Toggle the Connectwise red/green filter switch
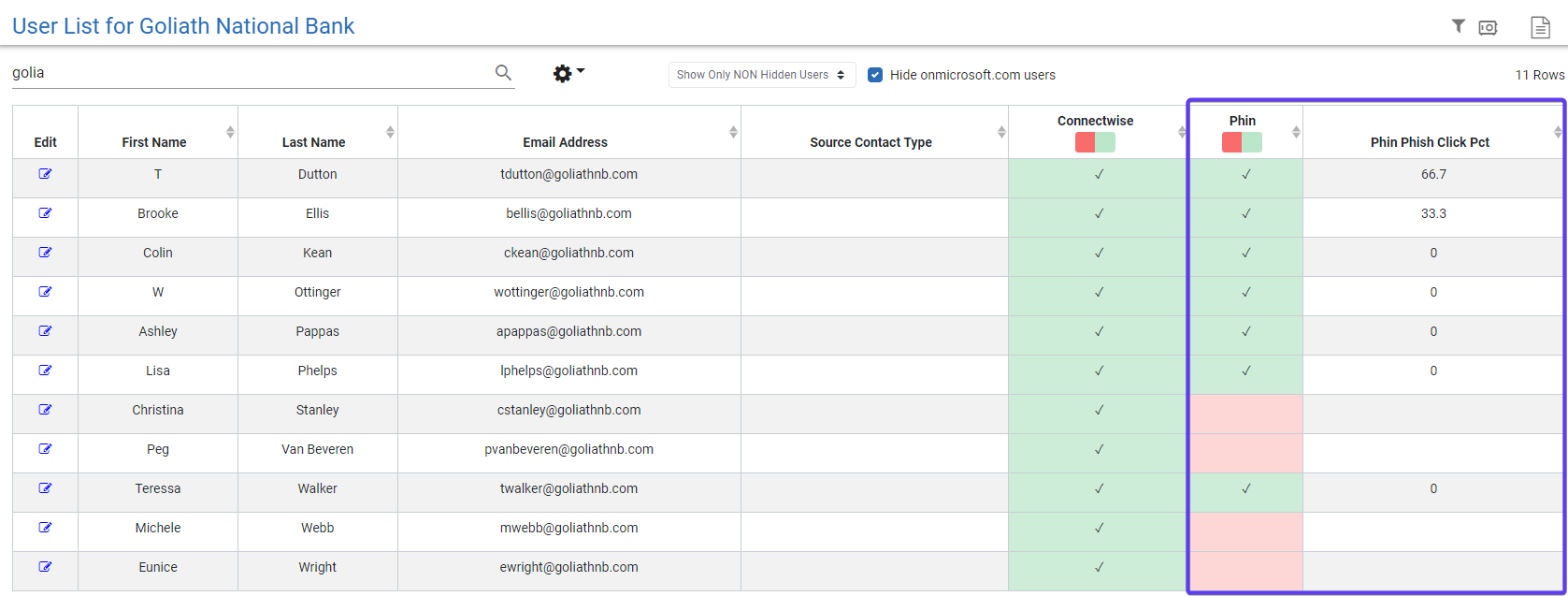The image size is (1568, 596). 1095,142
